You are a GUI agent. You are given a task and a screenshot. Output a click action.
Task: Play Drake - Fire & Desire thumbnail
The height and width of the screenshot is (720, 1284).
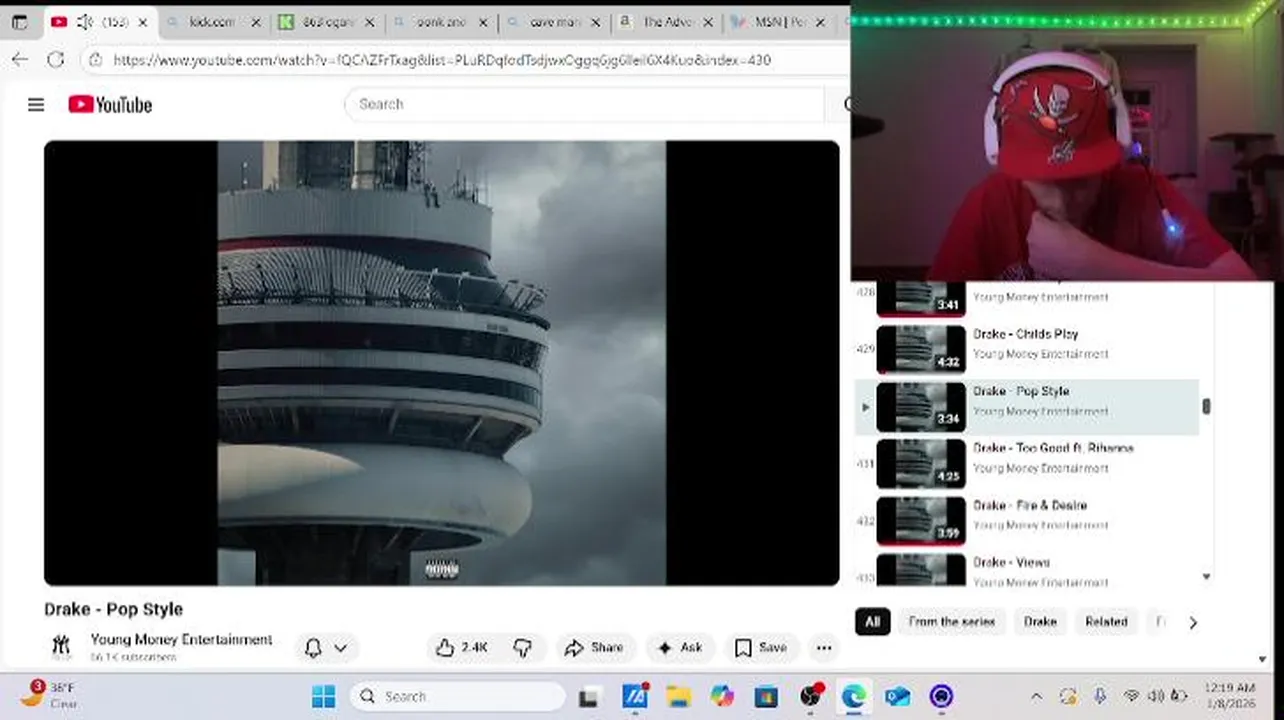921,520
